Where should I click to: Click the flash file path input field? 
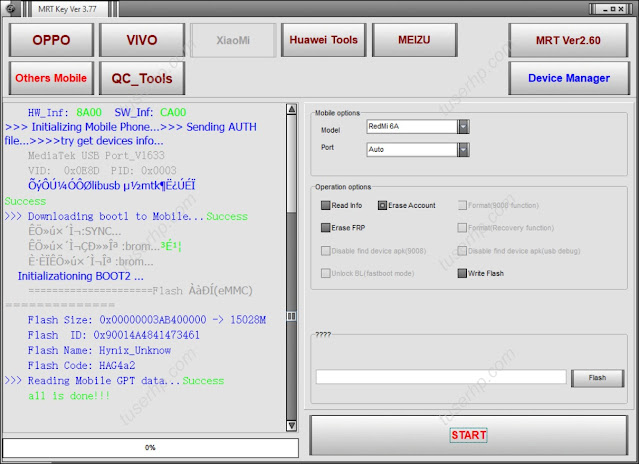441,377
